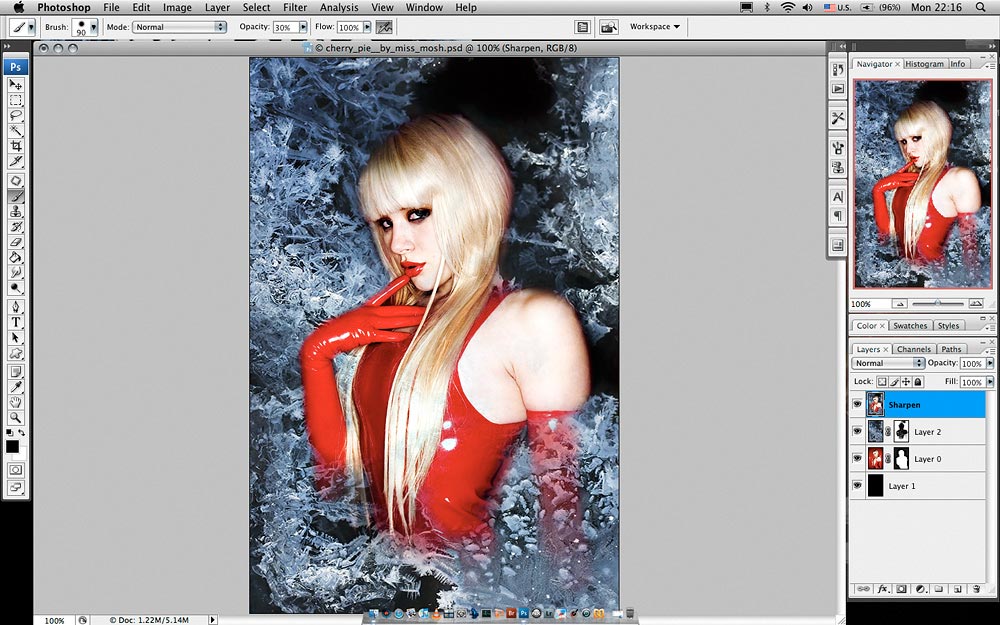The width and height of the screenshot is (1000, 625).
Task: Open the layer Fill arrow
Action: (990, 381)
